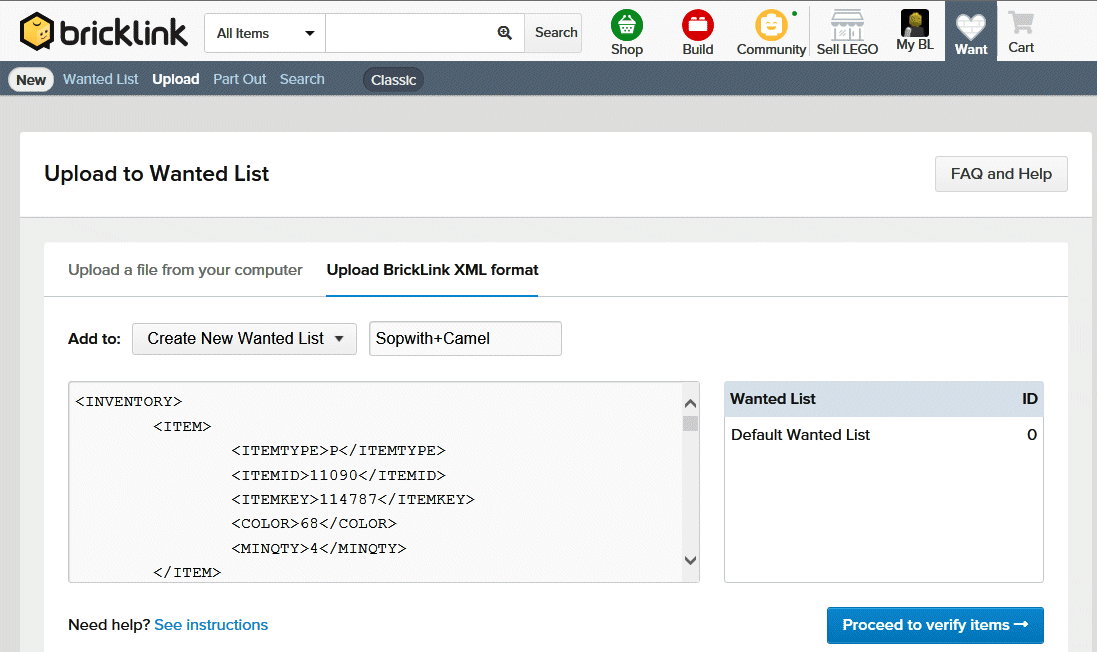1097x652 pixels.
Task: Select Default Wanted List row
Action: [x=884, y=434]
